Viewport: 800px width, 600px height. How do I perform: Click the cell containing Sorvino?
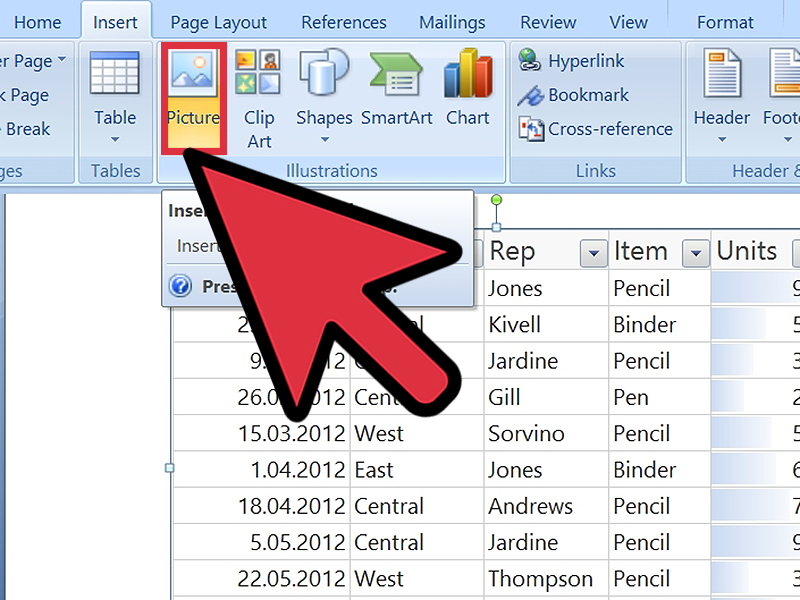[546, 433]
